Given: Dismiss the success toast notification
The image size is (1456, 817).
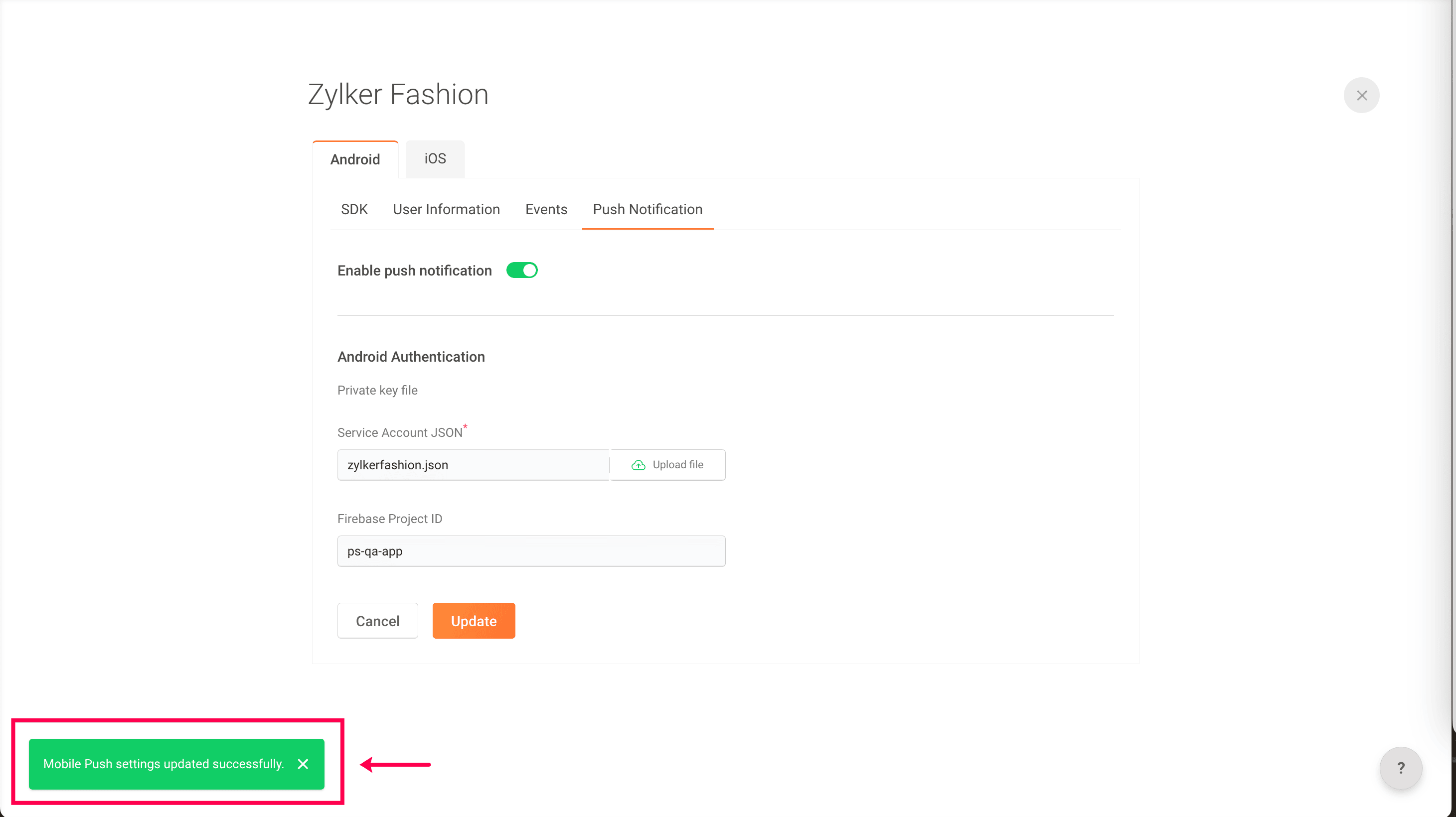Looking at the screenshot, I should click(303, 764).
